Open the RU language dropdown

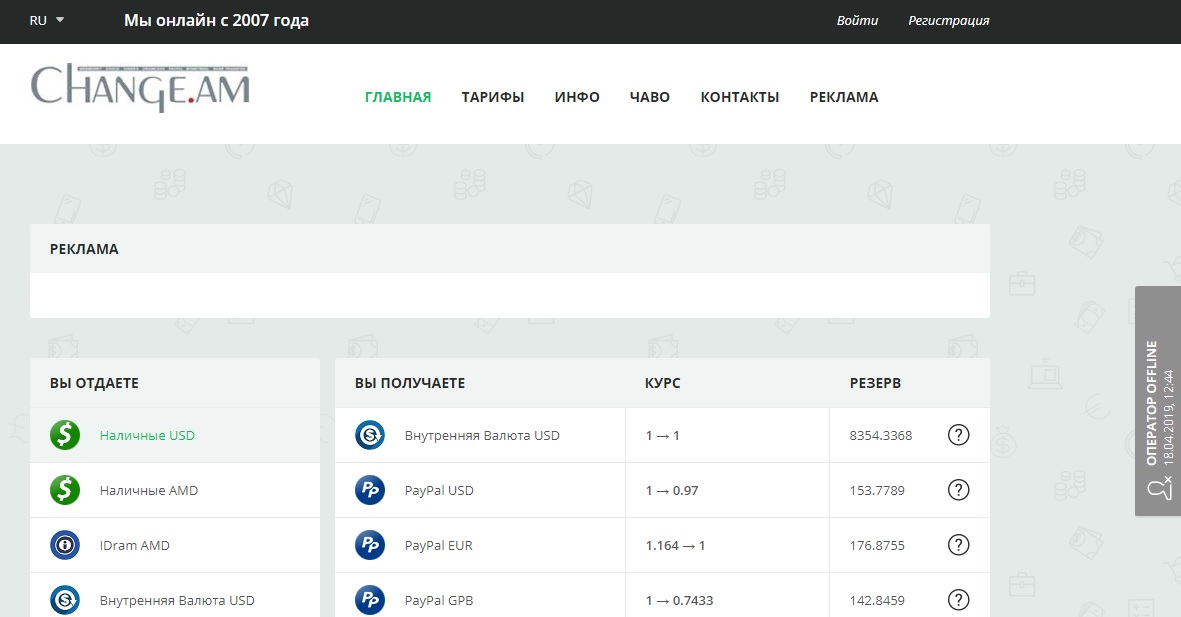tap(47, 20)
